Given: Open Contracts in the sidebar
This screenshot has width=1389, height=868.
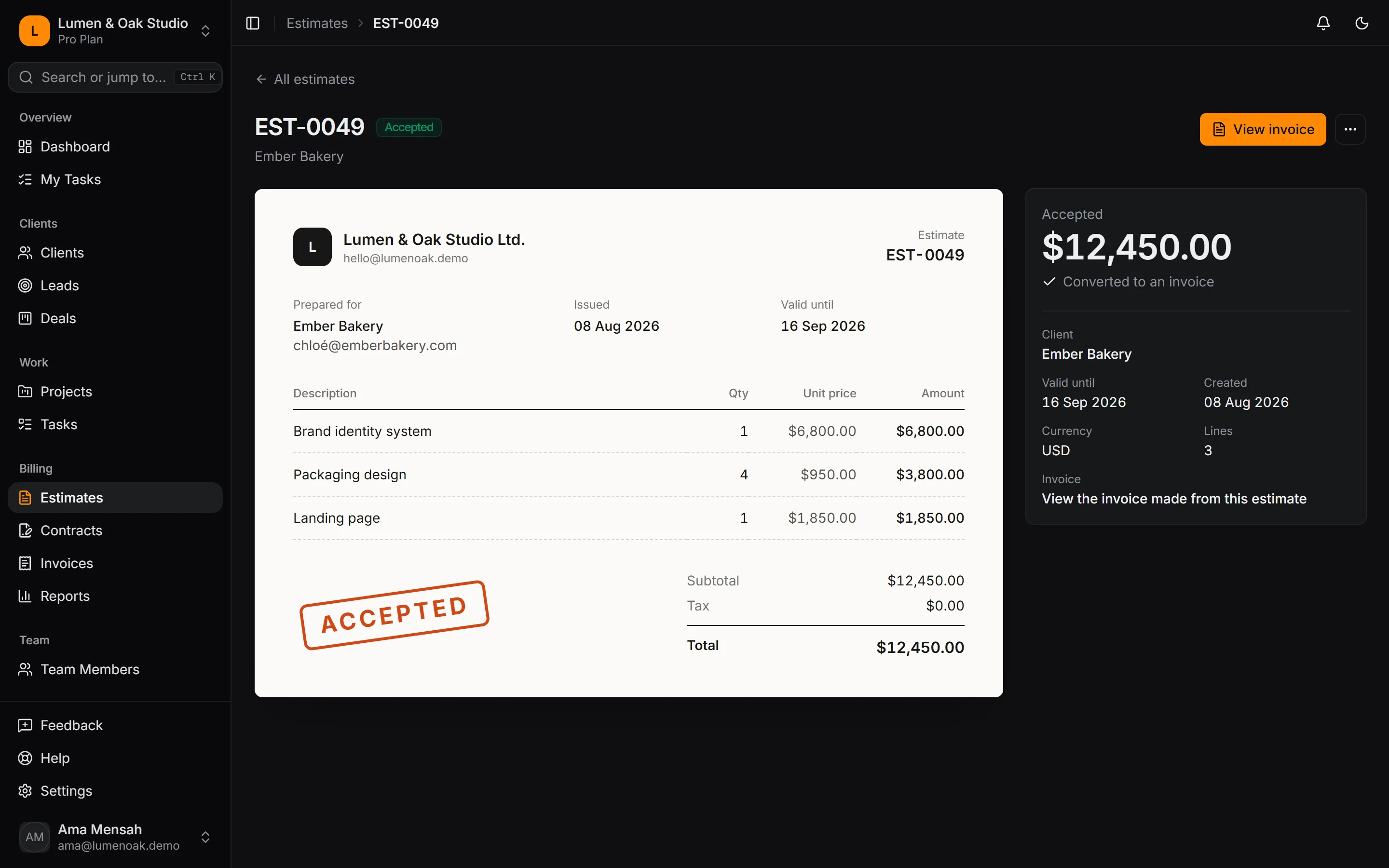Looking at the screenshot, I should (x=115, y=530).
